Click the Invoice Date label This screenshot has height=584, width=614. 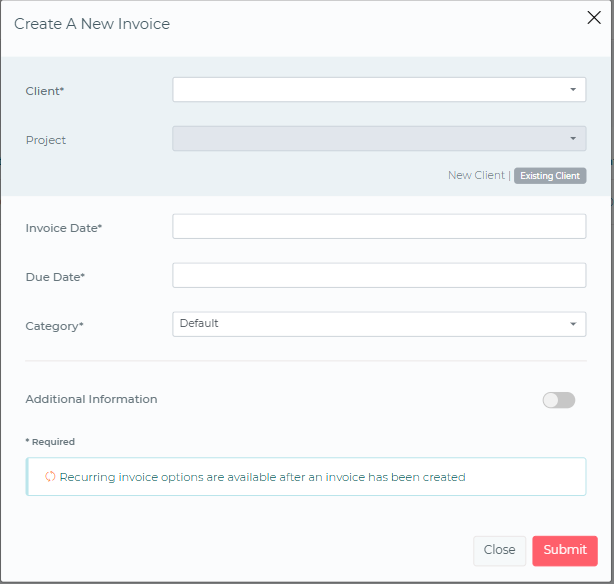pos(64,228)
